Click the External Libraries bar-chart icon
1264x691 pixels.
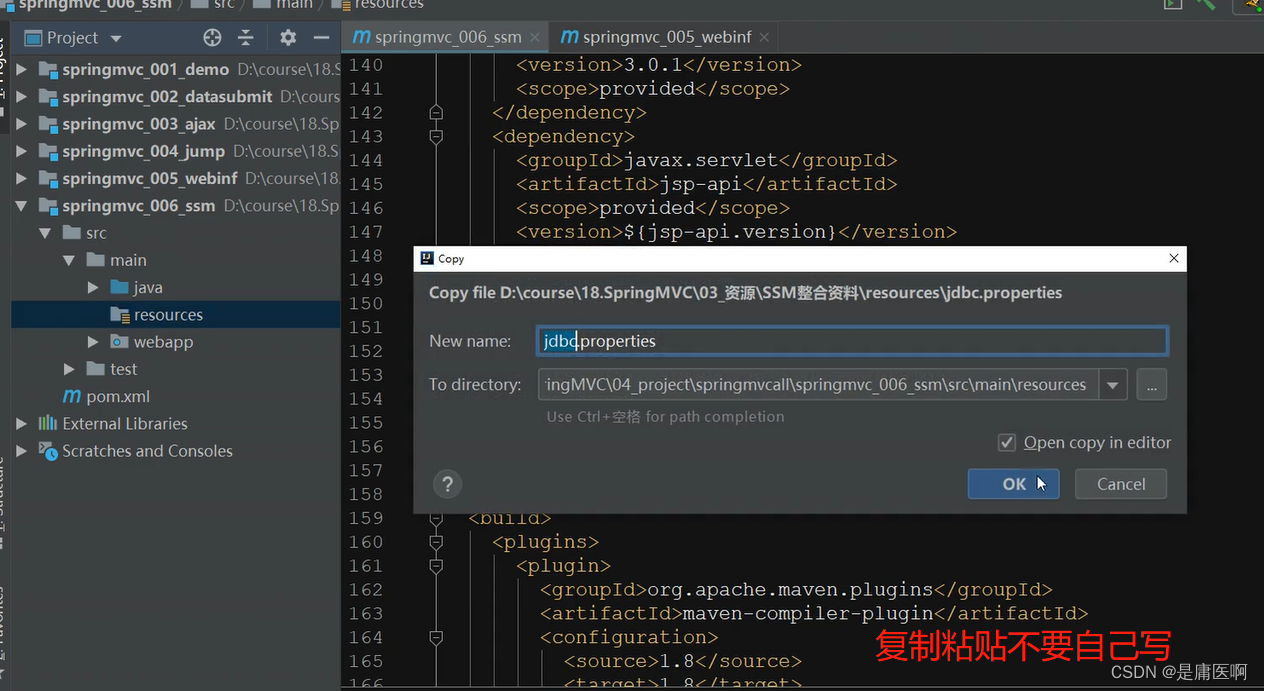[48, 424]
